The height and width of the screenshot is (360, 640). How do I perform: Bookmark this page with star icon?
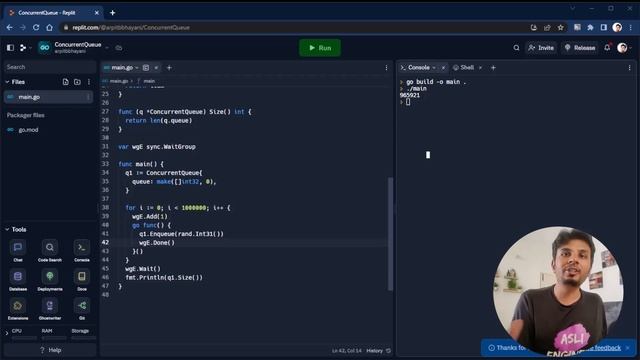pyautogui.click(x=560, y=27)
